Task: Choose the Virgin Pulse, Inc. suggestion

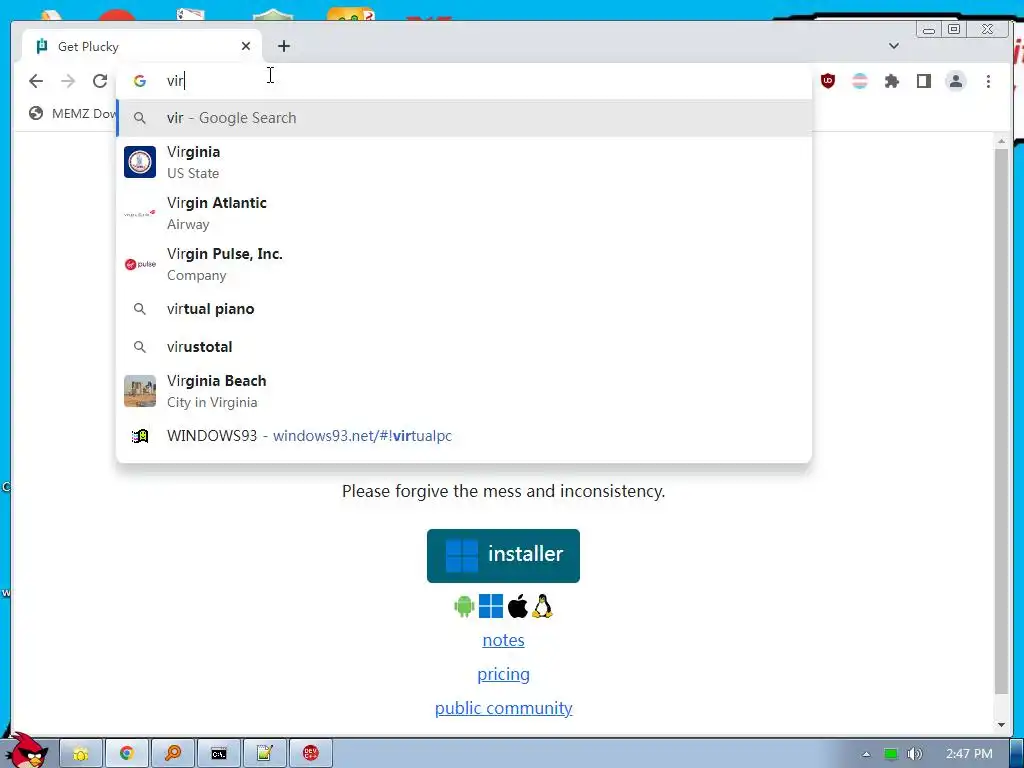Action: pyautogui.click(x=464, y=264)
